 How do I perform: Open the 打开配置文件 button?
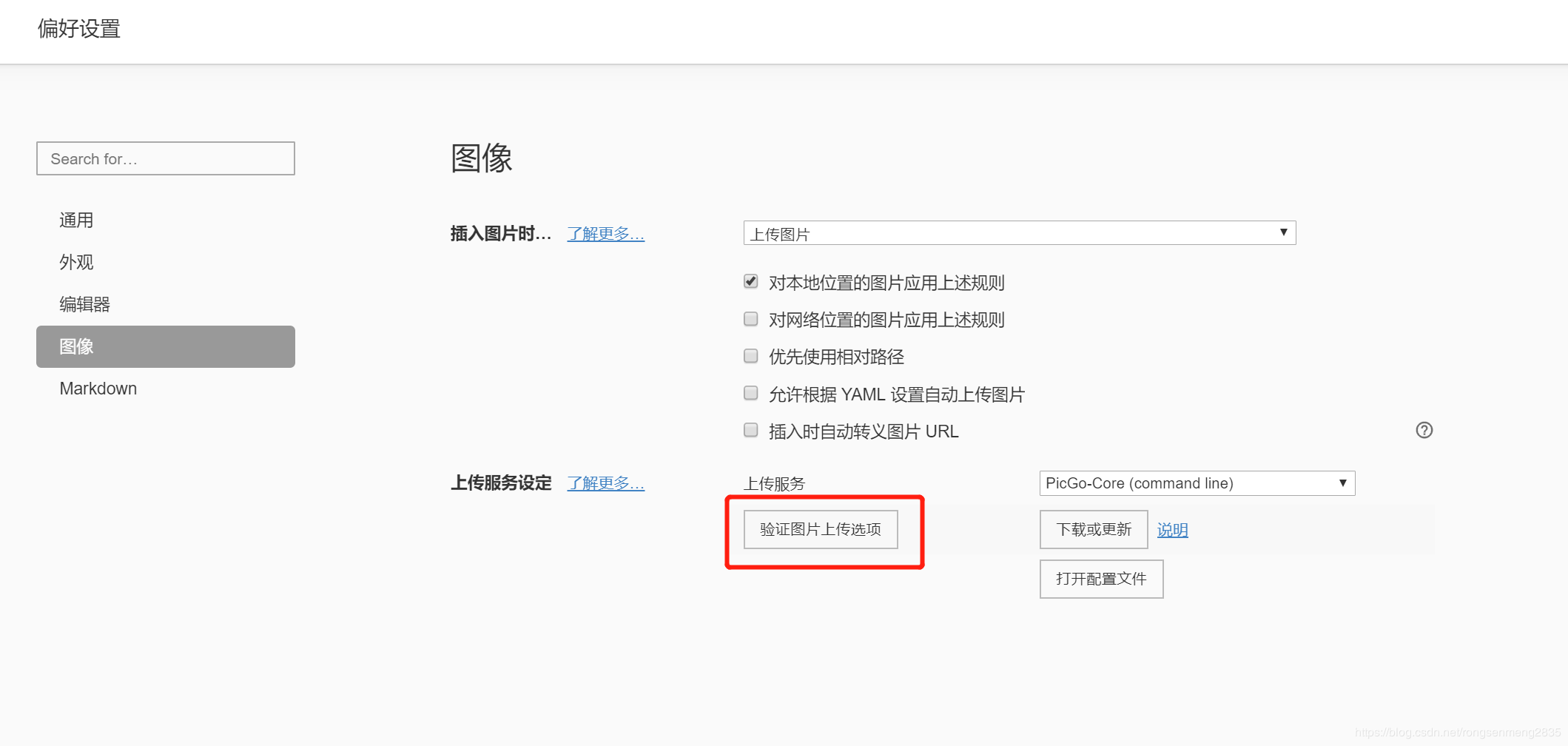point(1100,579)
